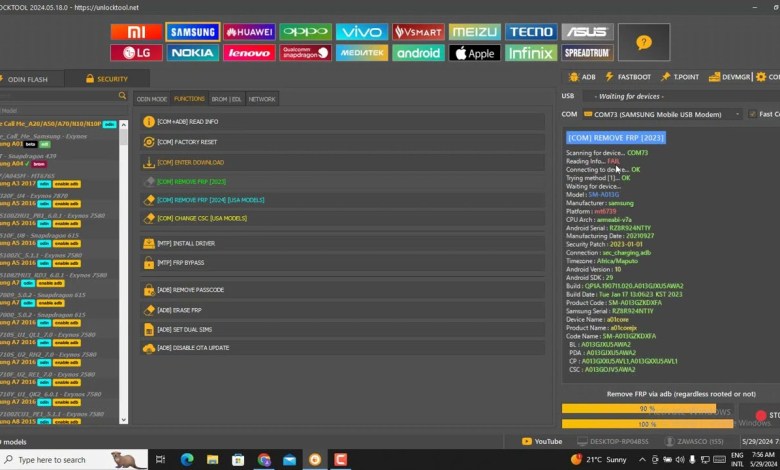Choose the Spreadtrum brand logo
The width and height of the screenshot is (780, 470).
pos(587,53)
